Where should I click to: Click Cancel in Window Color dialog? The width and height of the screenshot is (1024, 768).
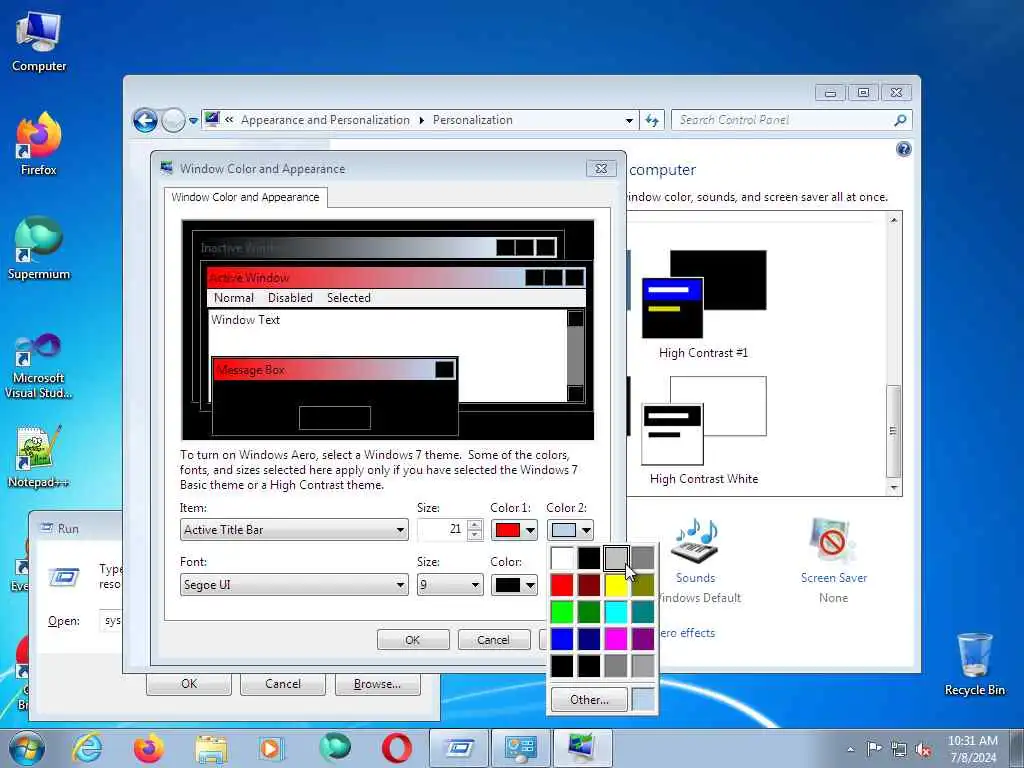coord(493,640)
